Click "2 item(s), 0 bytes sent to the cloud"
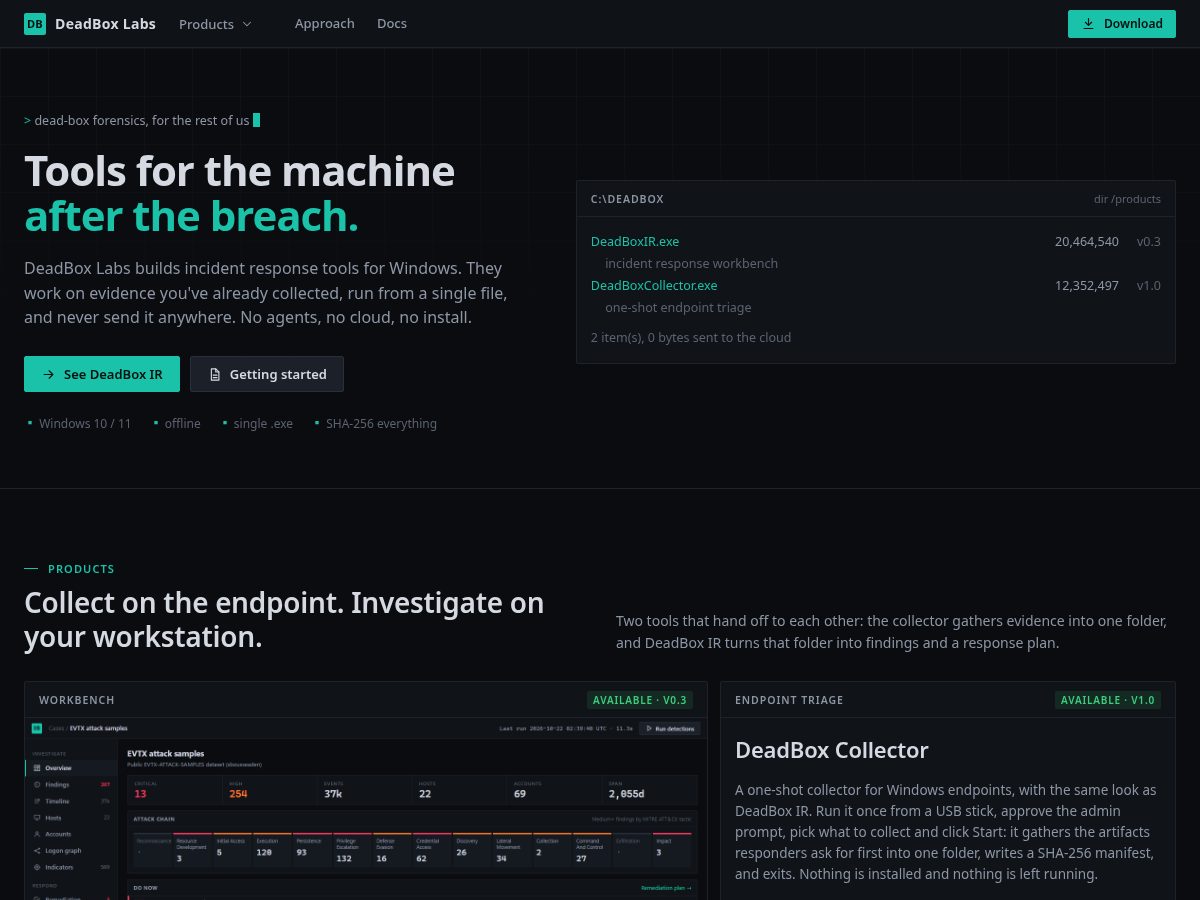1200x900 pixels. click(691, 337)
